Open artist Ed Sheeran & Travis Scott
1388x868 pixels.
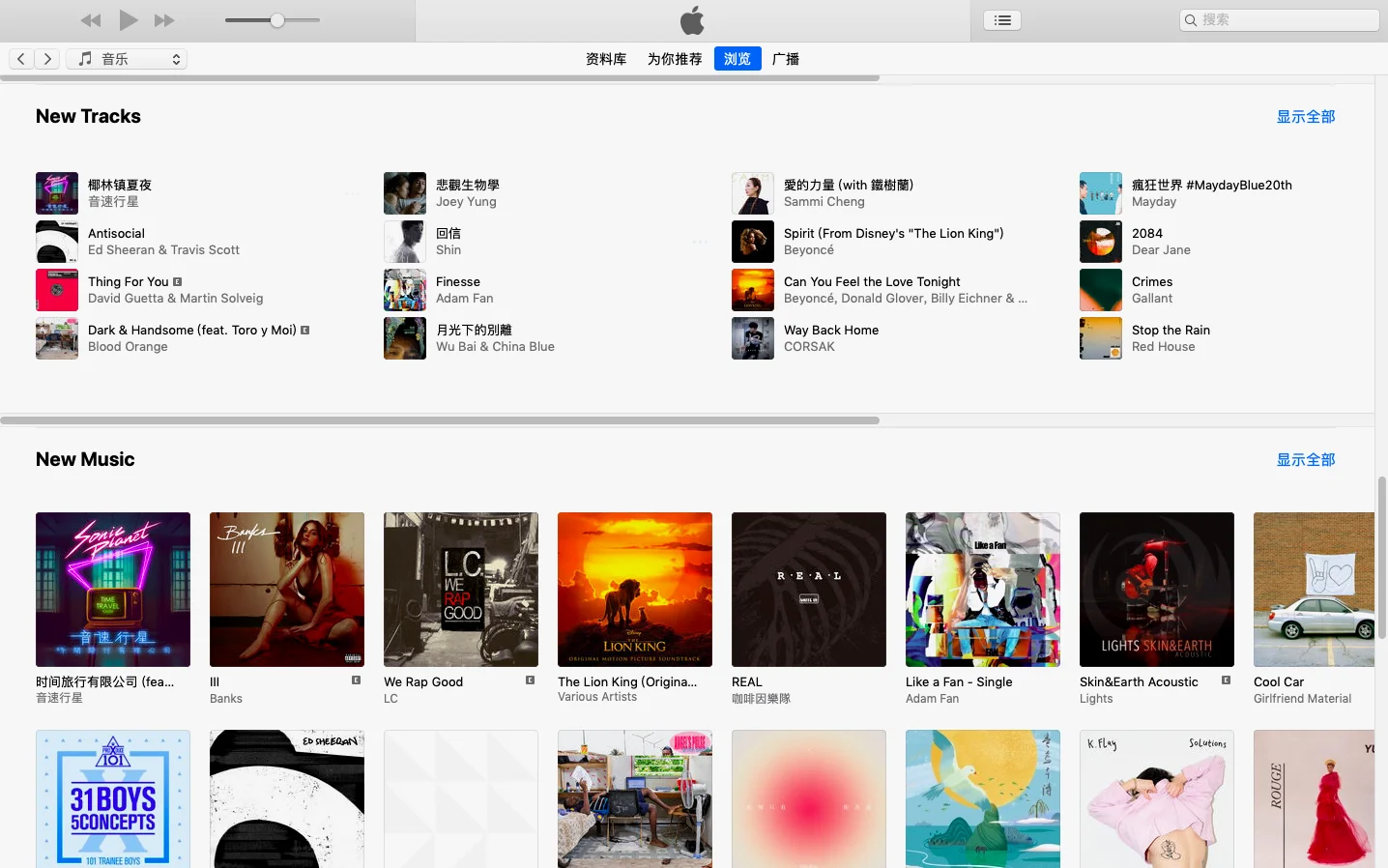tap(163, 250)
